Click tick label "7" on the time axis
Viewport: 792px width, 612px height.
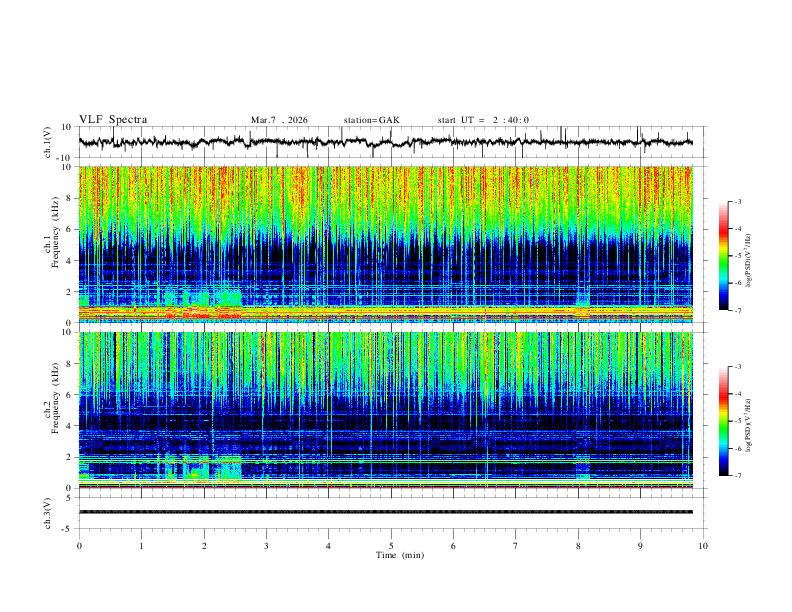pyautogui.click(x=516, y=546)
